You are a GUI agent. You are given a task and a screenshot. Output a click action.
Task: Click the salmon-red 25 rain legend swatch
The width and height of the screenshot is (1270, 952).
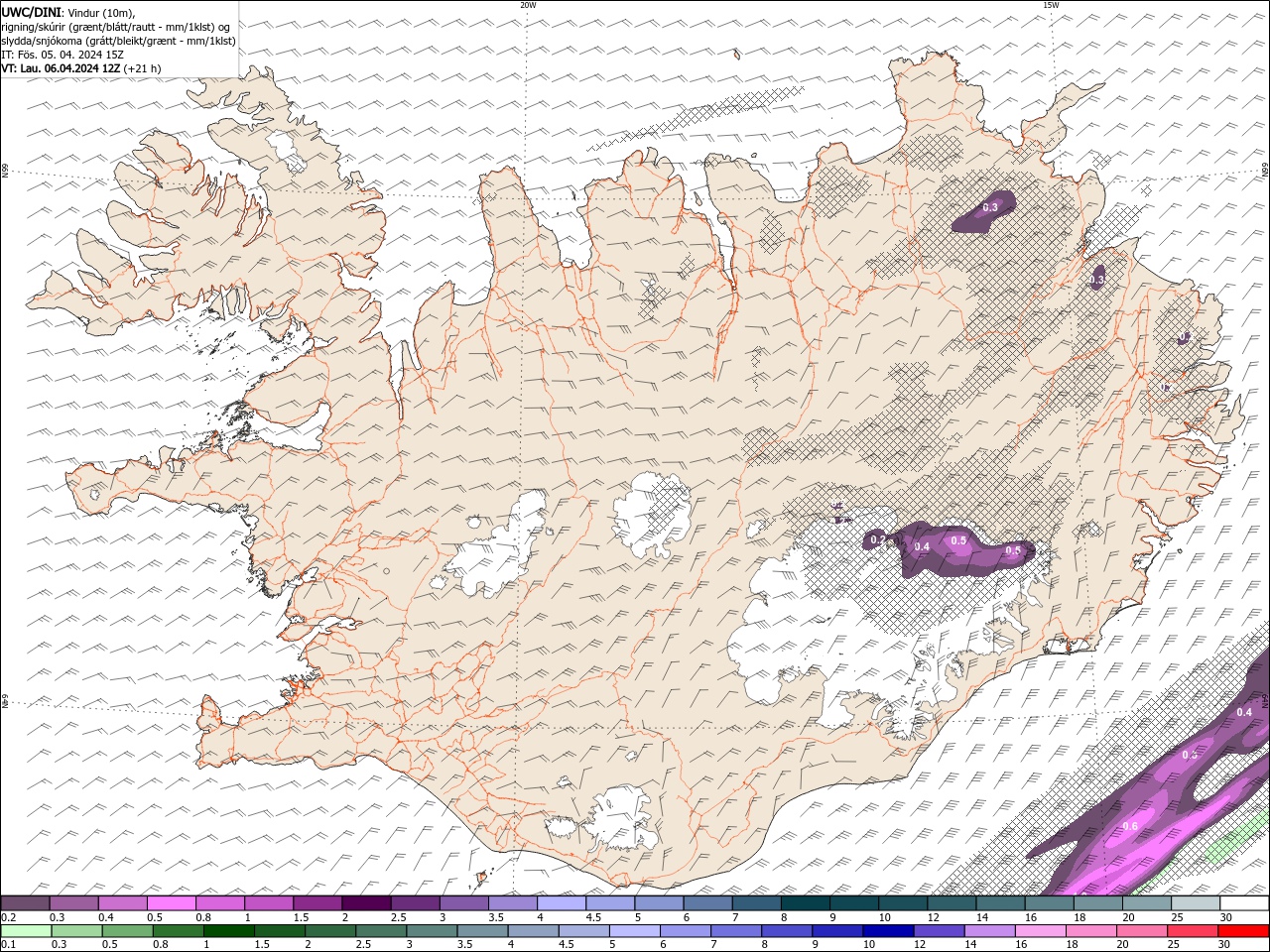pyautogui.click(x=1194, y=931)
